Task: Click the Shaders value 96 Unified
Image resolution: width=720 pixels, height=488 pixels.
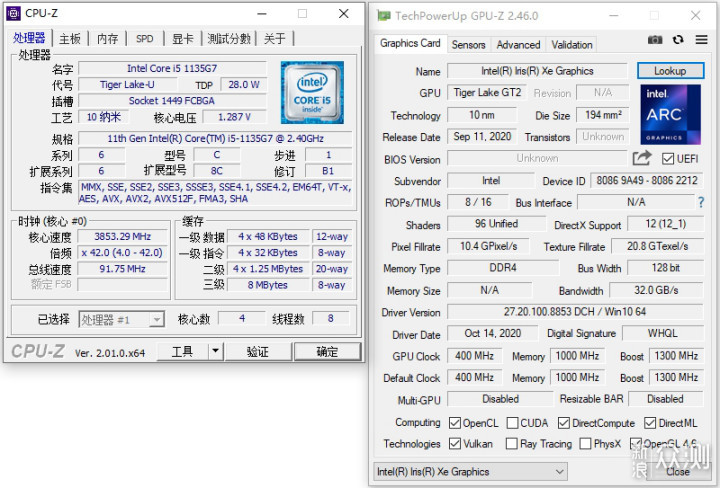Action: click(x=496, y=224)
